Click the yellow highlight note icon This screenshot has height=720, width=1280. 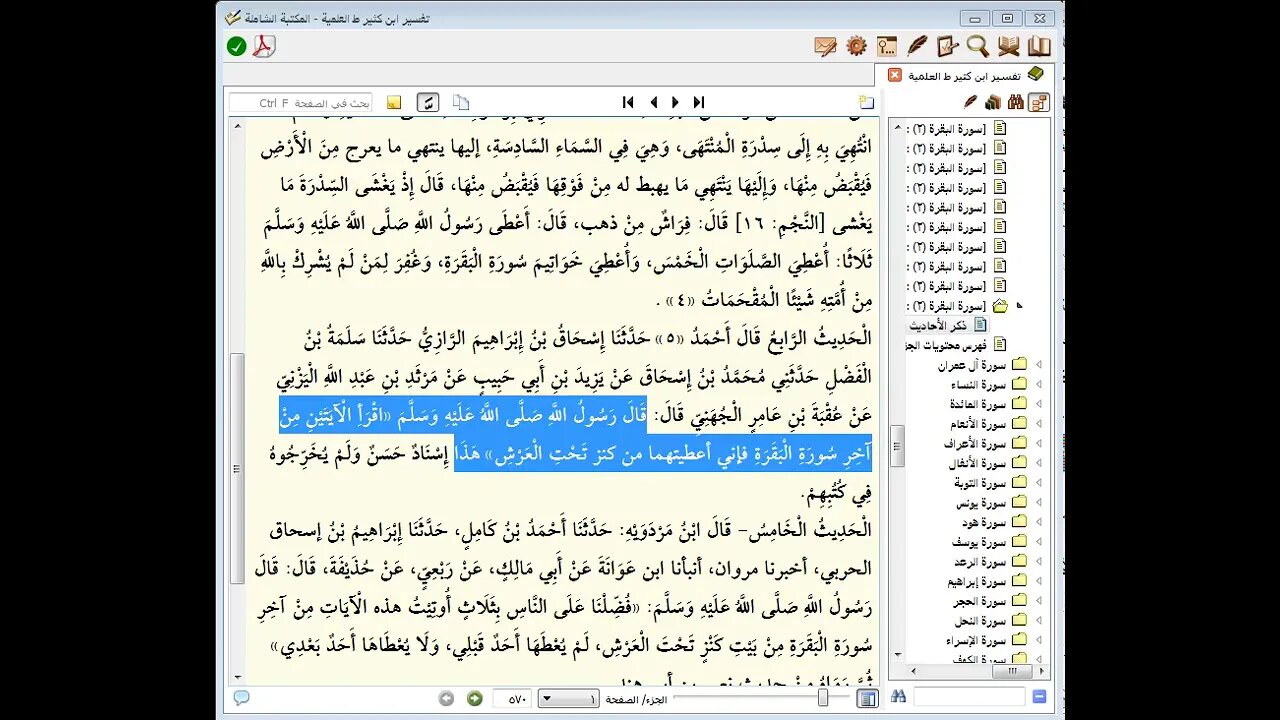394,102
